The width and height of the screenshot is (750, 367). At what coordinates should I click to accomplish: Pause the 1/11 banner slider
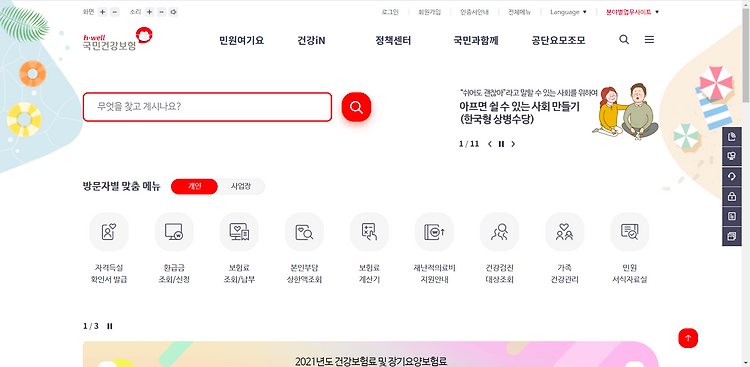pos(501,144)
